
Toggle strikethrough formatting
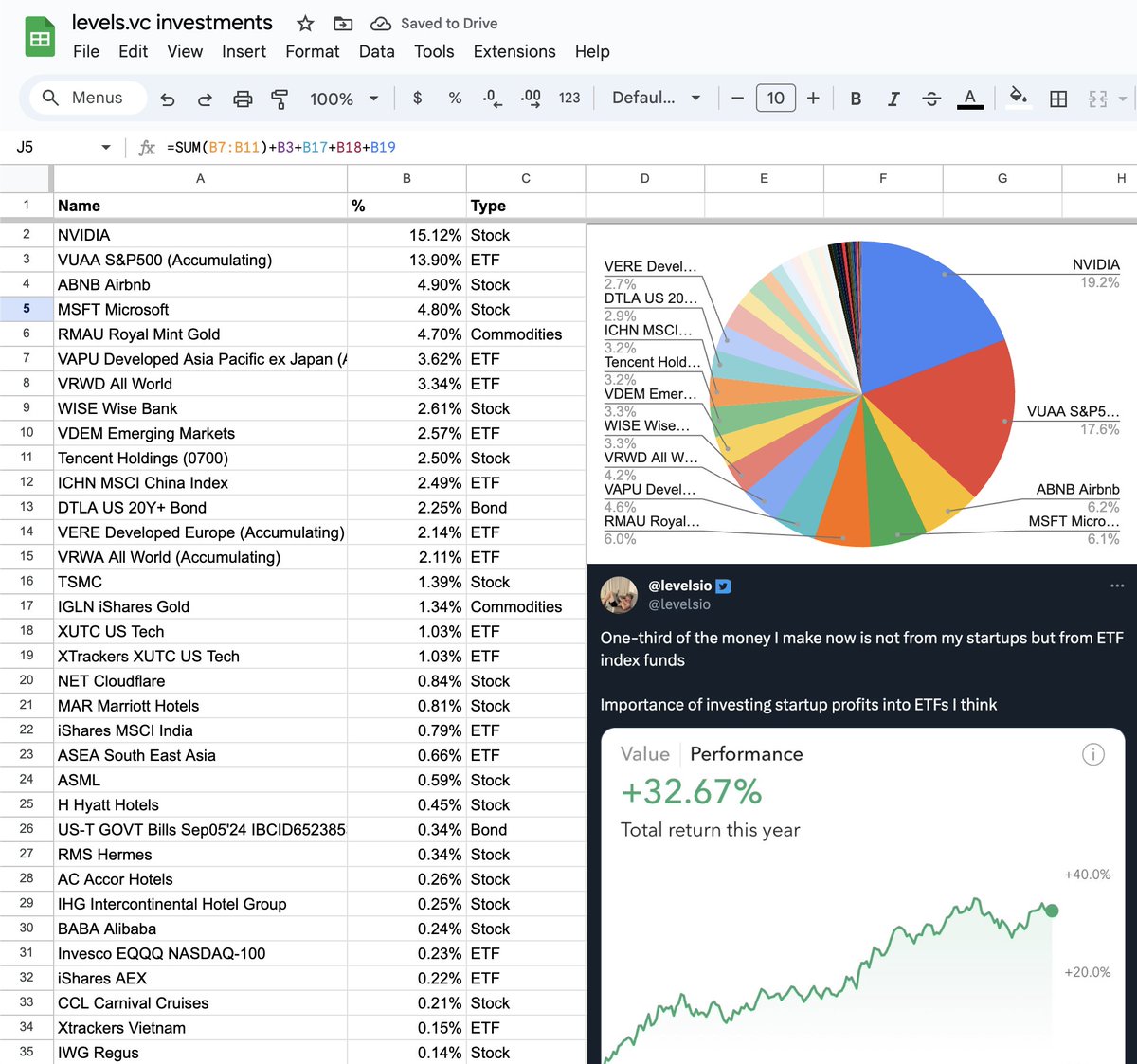[931, 99]
